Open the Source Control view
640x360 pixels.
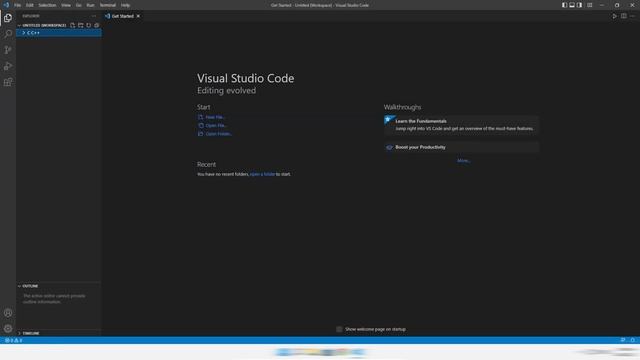[8, 50]
